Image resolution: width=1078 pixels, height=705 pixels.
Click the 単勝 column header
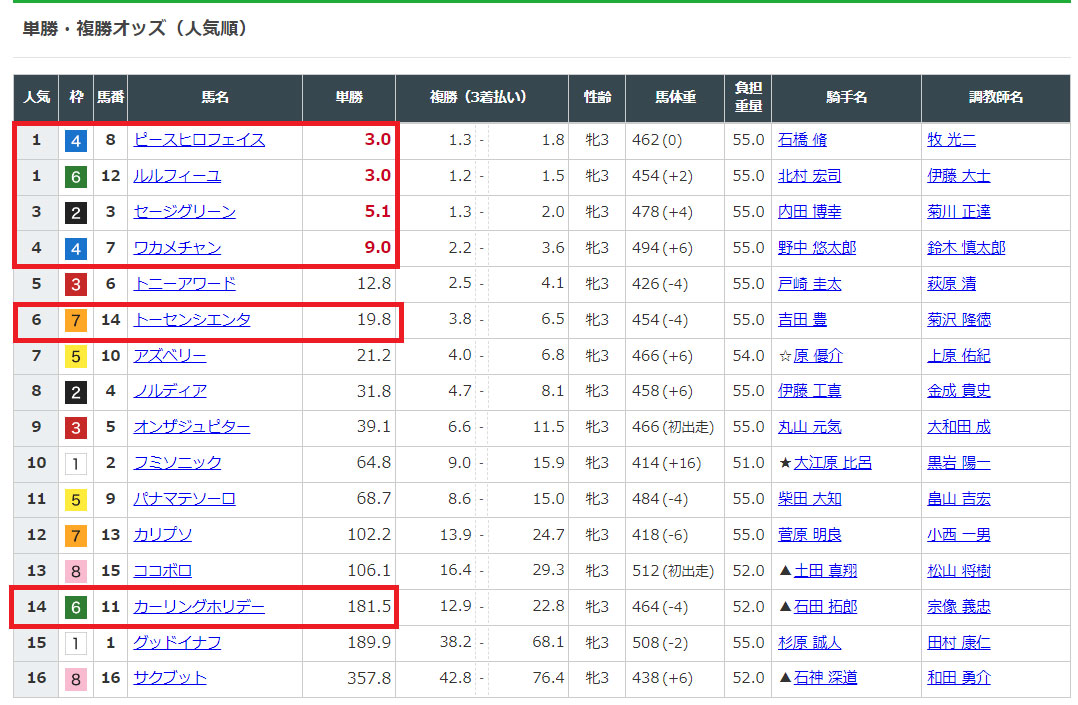[x=349, y=98]
